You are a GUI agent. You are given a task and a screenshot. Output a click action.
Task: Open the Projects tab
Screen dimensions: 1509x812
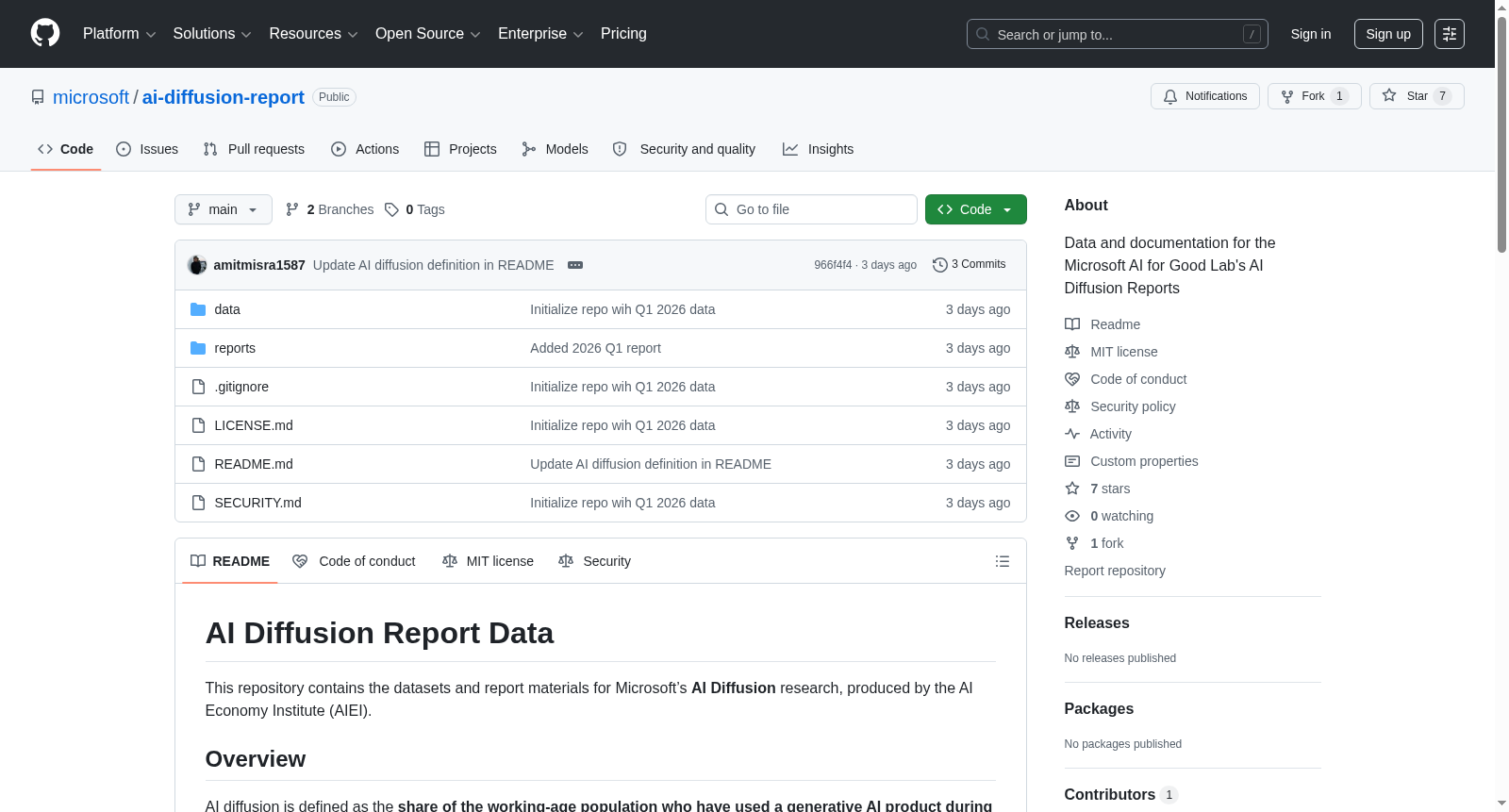pos(460,149)
